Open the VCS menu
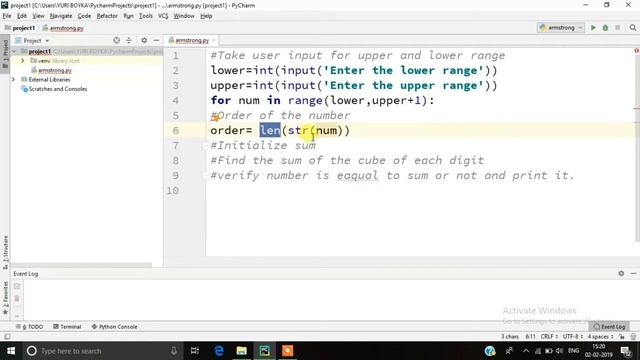Viewport: 640px width, 360px height. 163,16
